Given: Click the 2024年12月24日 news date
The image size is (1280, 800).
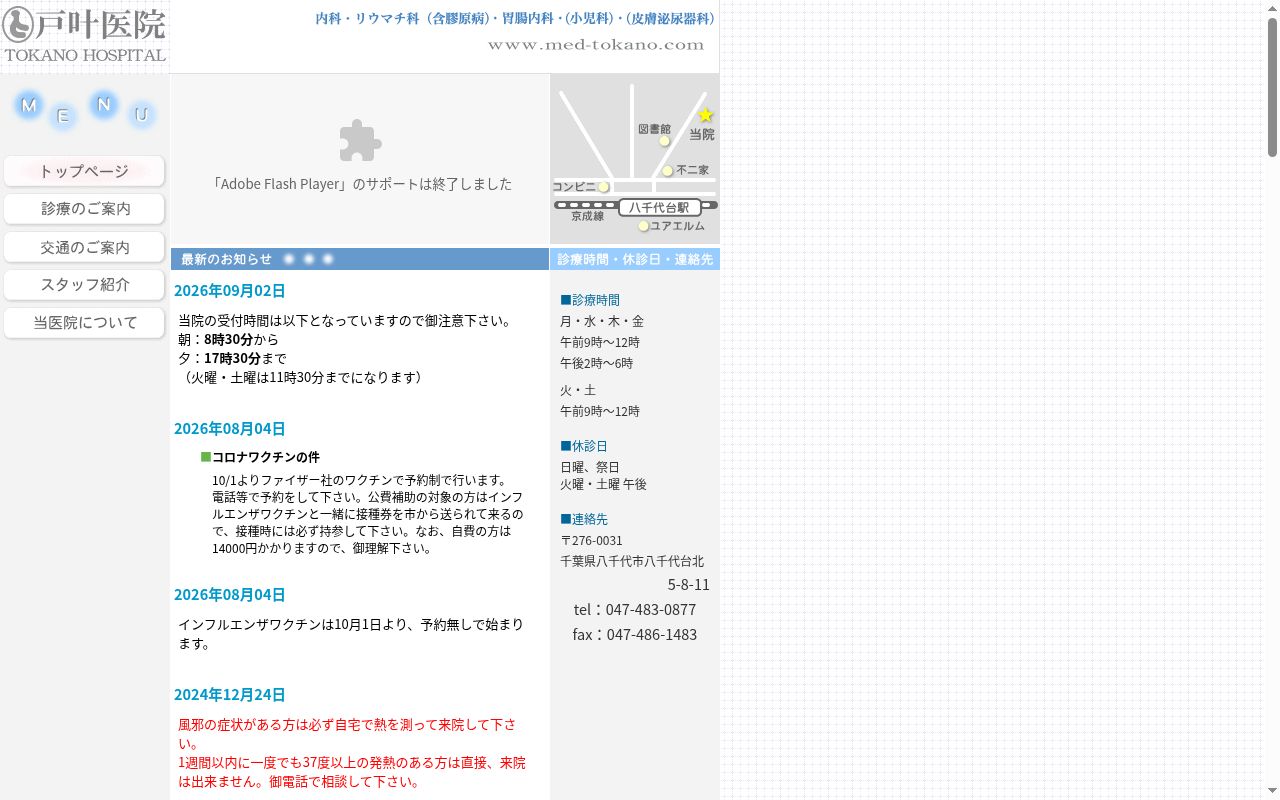Looking at the screenshot, I should point(229,695).
